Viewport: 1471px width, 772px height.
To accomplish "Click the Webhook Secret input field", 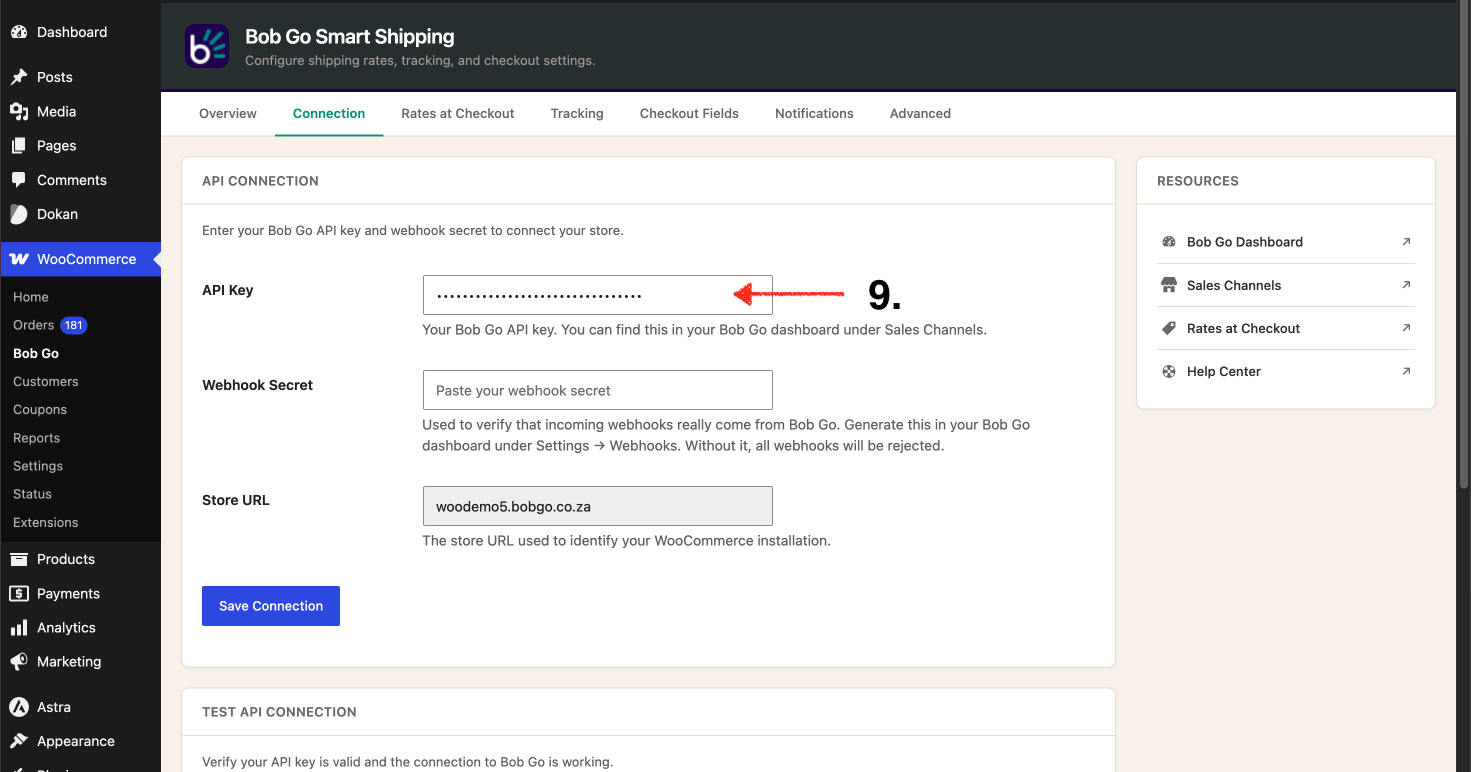I will pos(598,390).
